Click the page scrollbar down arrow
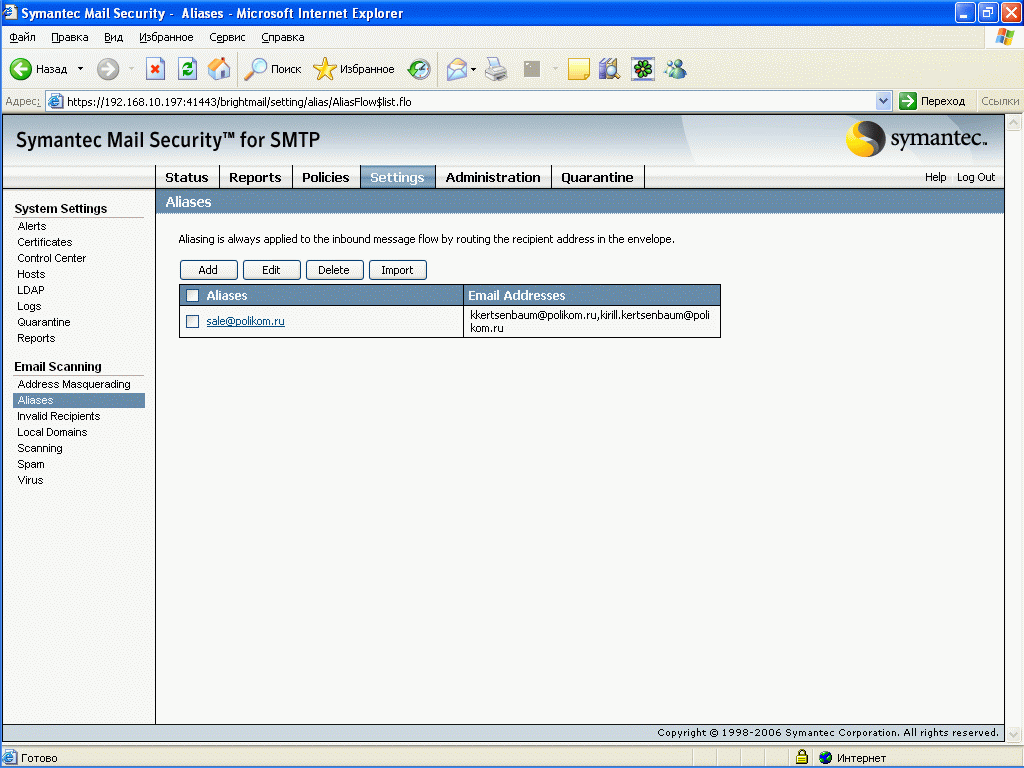1024x768 pixels. click(x=1014, y=734)
